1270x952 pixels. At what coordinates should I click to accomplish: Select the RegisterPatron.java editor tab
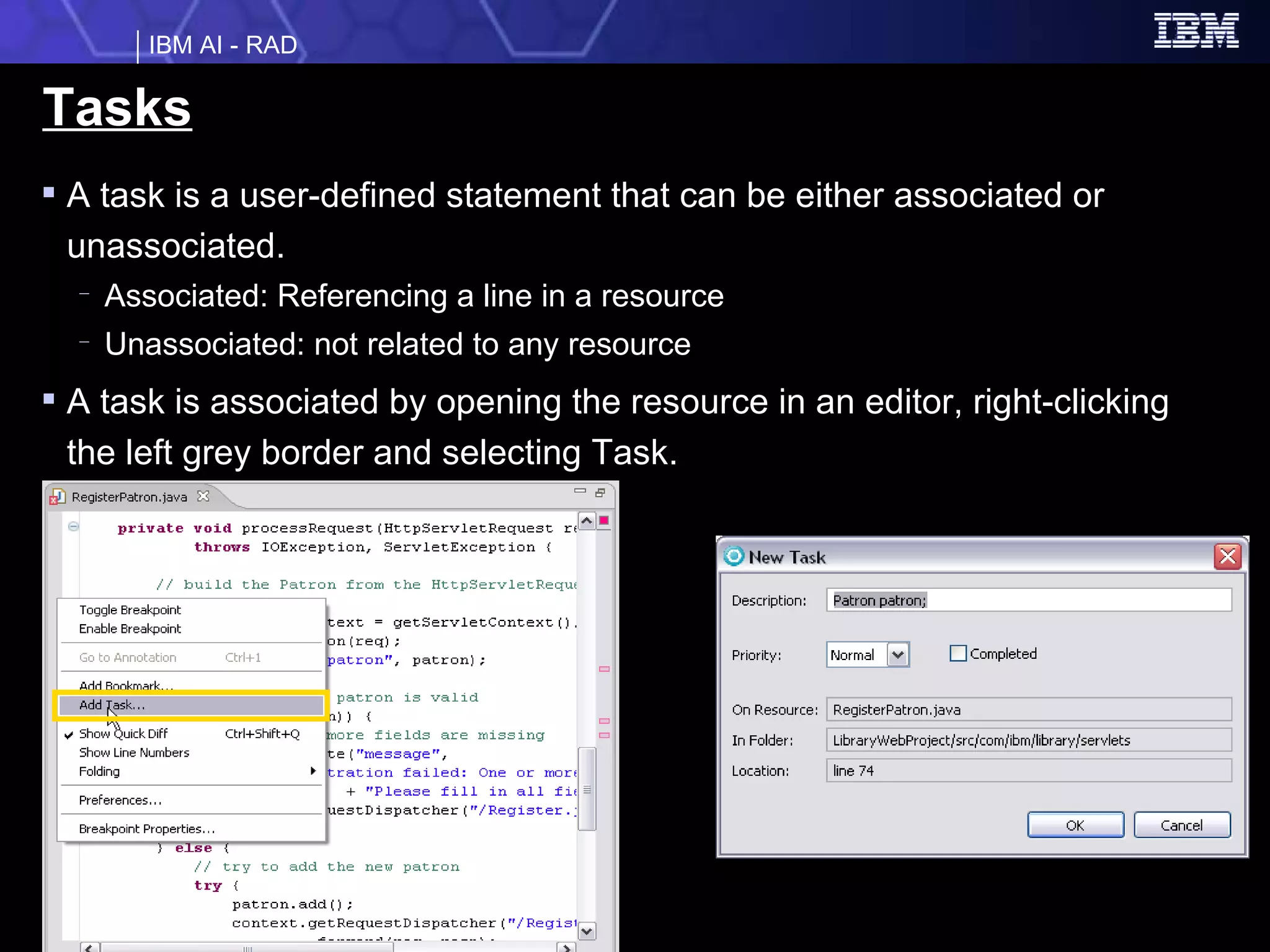point(129,497)
